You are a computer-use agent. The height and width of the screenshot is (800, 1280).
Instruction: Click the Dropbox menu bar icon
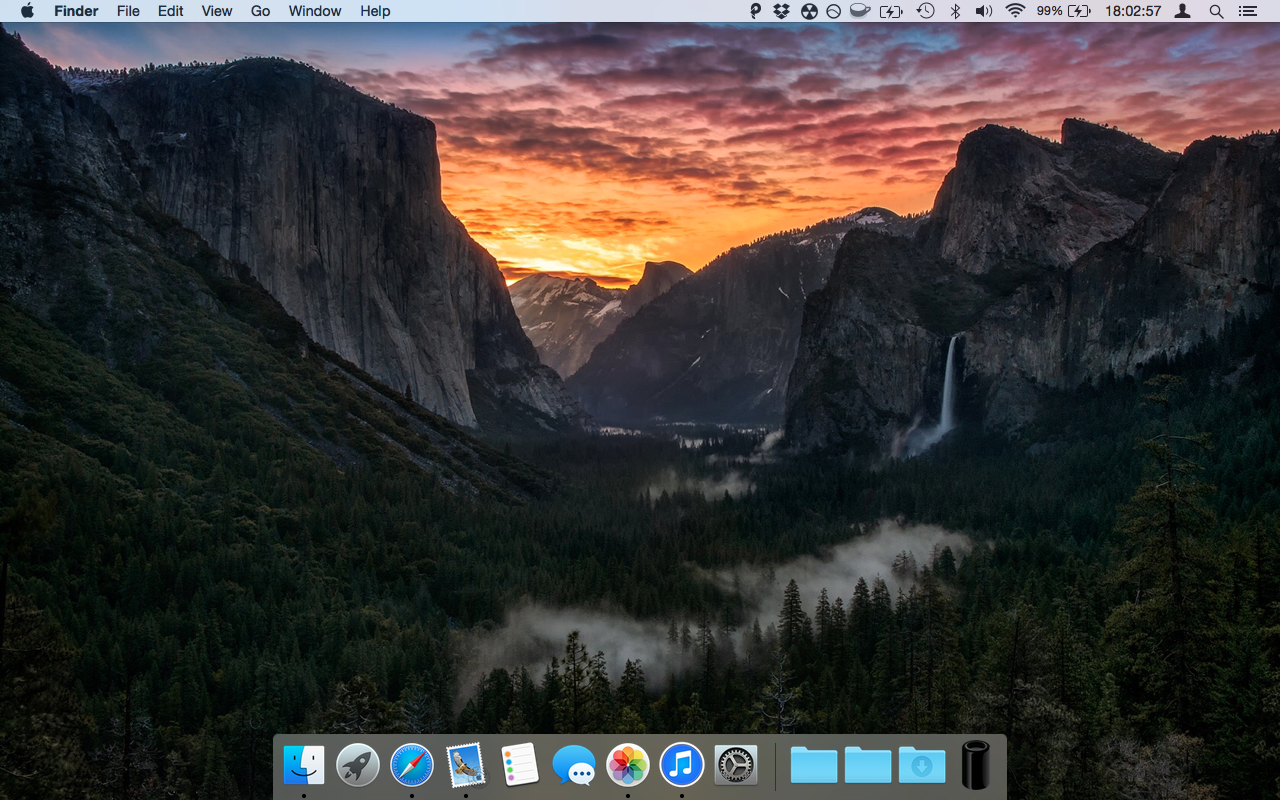click(x=782, y=11)
